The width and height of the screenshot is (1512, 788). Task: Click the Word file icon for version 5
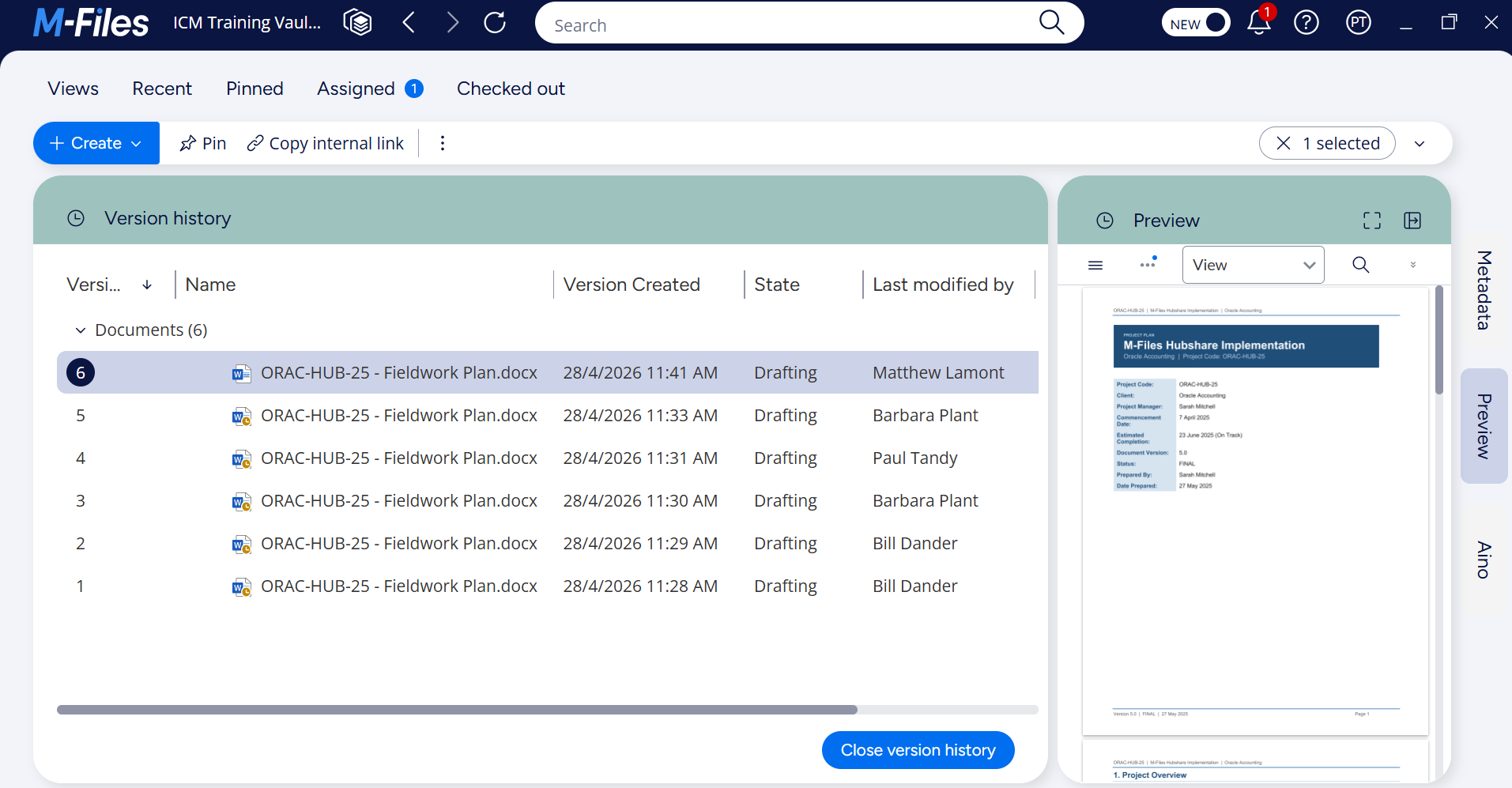click(241, 416)
